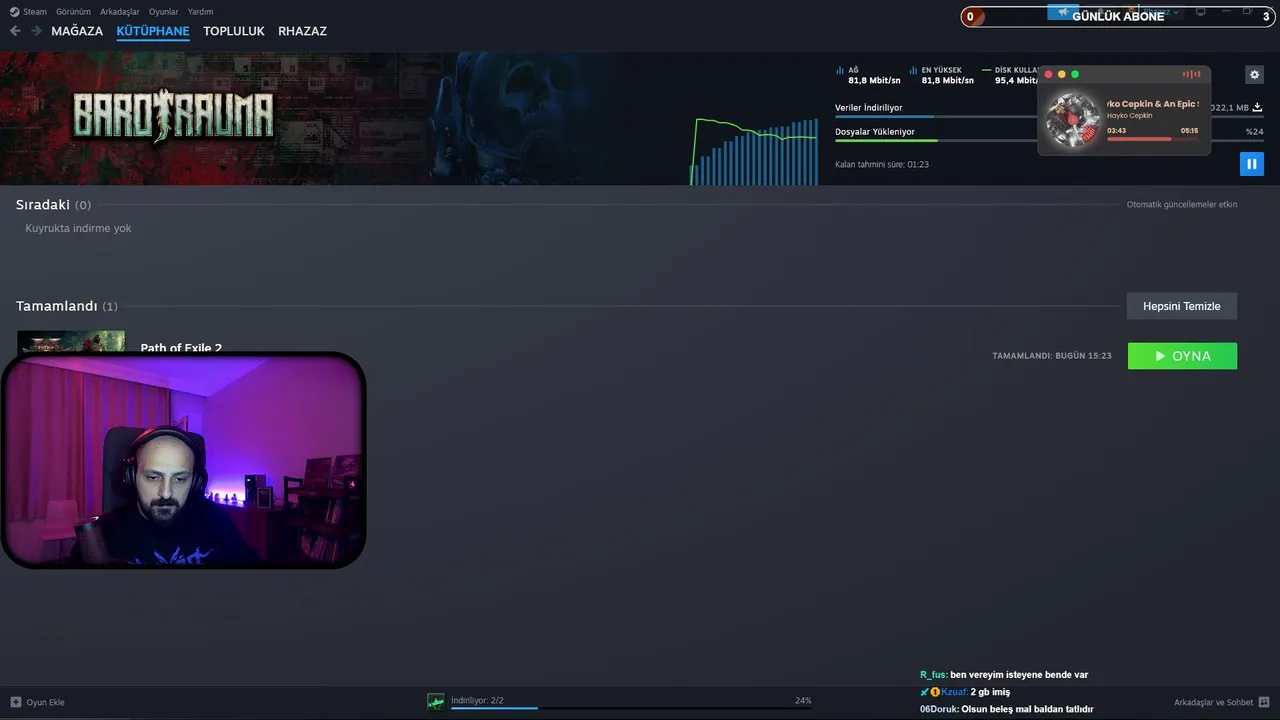
Task: Click the download speed graph
Action: point(754,151)
